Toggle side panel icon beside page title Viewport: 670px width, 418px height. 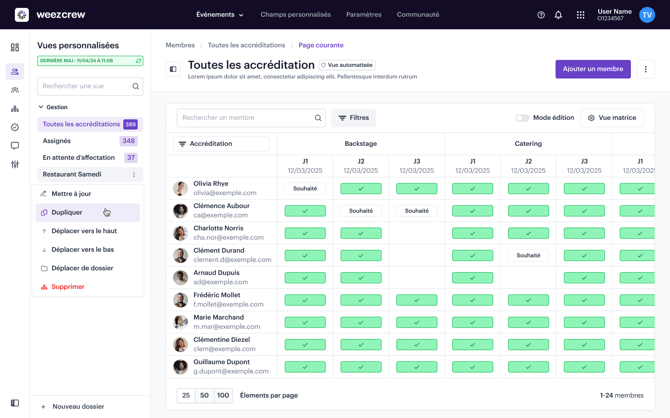point(173,69)
